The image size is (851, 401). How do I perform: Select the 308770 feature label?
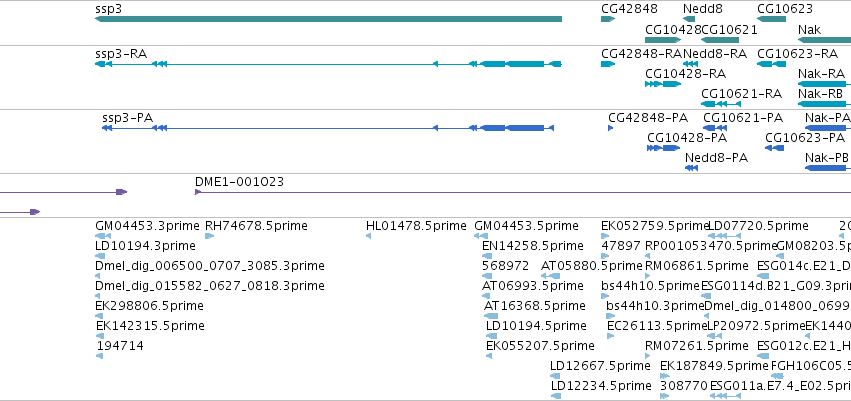684,386
